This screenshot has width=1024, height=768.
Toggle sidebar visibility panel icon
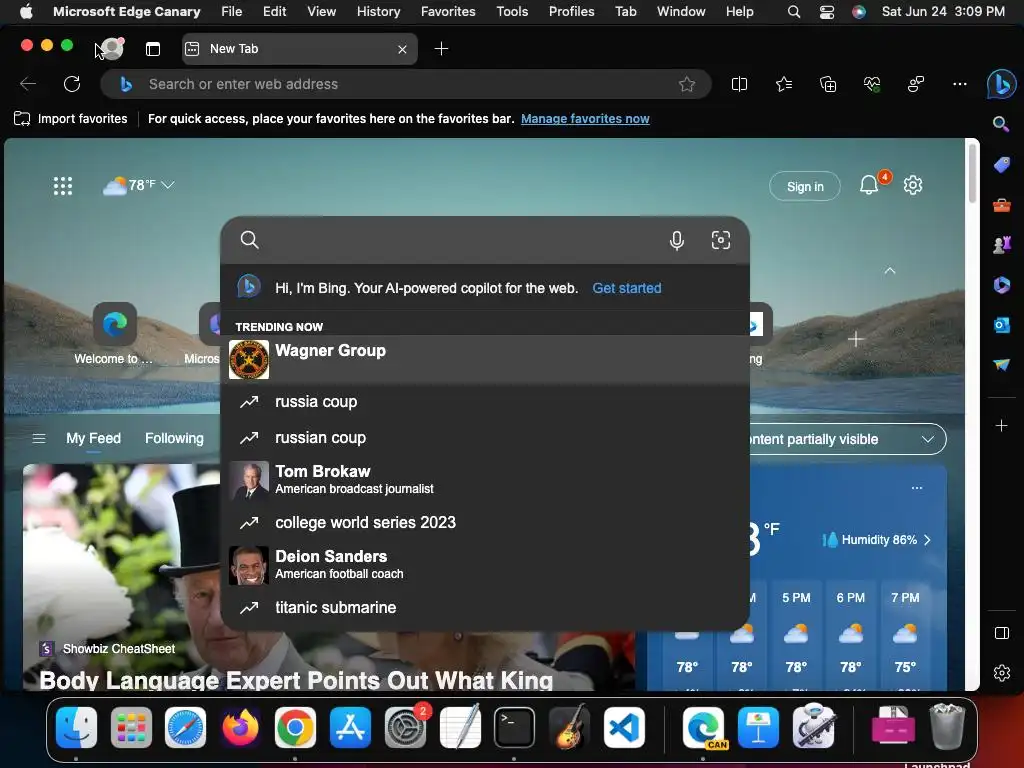click(1002, 633)
